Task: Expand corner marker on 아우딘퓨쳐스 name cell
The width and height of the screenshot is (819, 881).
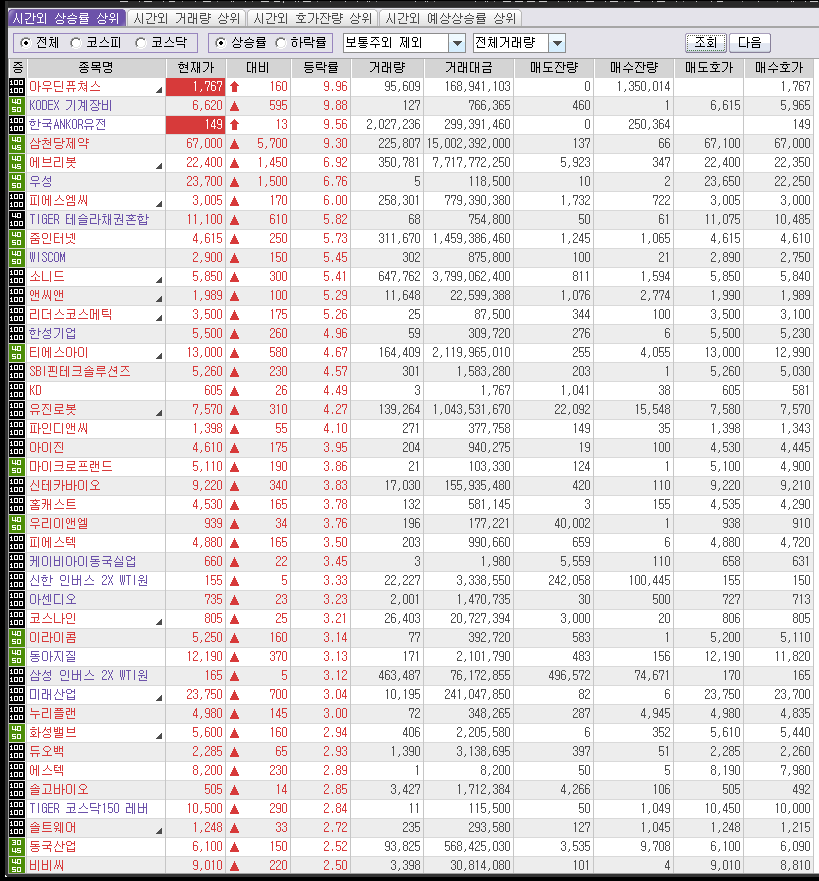Action: (159, 90)
